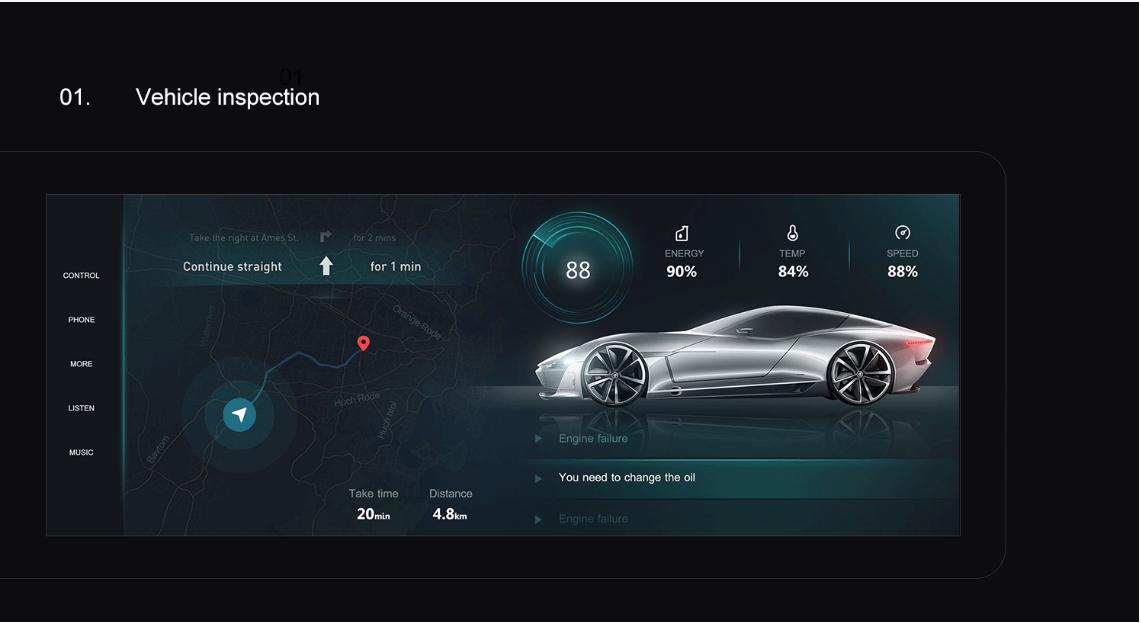Tap the current location navigation arrow
The image size is (1141, 623).
tap(239, 415)
